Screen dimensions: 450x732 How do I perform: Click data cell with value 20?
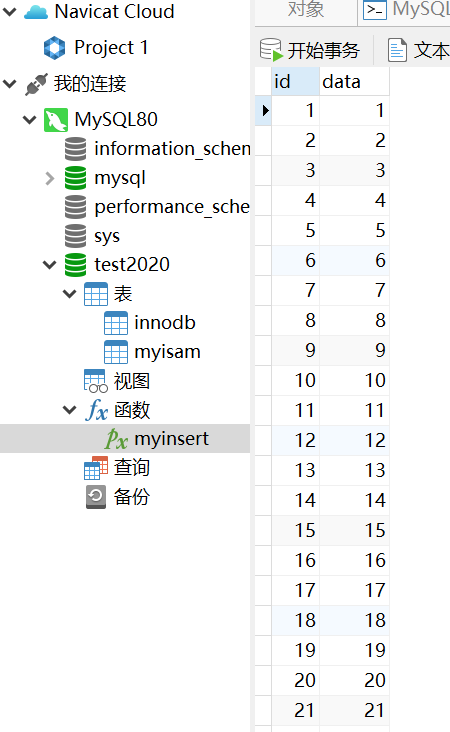354,680
